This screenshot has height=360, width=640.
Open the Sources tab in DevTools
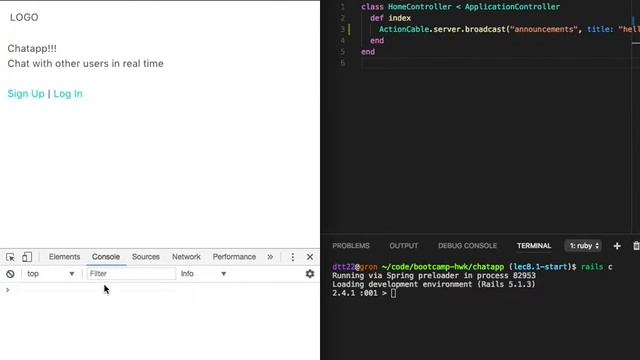146,257
